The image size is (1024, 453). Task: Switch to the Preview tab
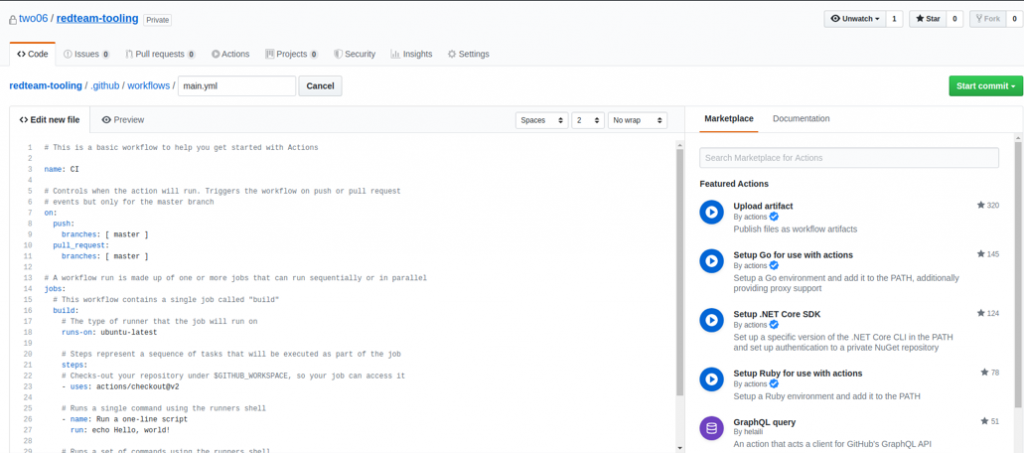tap(123, 120)
